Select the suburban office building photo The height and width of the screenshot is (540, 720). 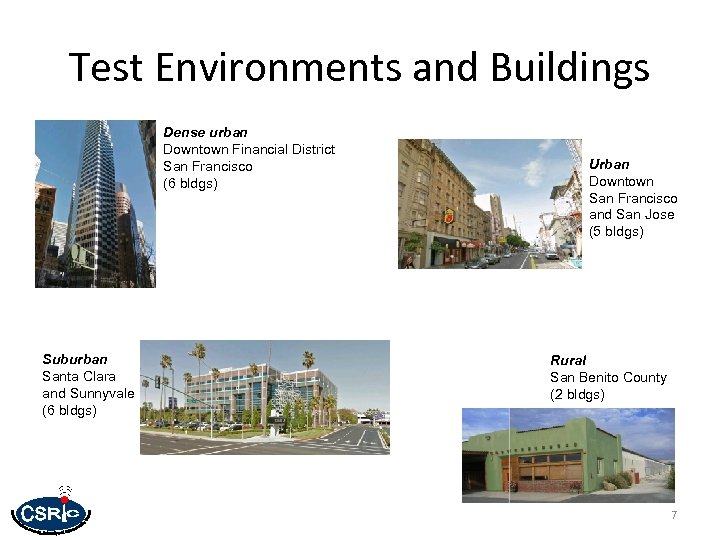pyautogui.click(x=265, y=397)
